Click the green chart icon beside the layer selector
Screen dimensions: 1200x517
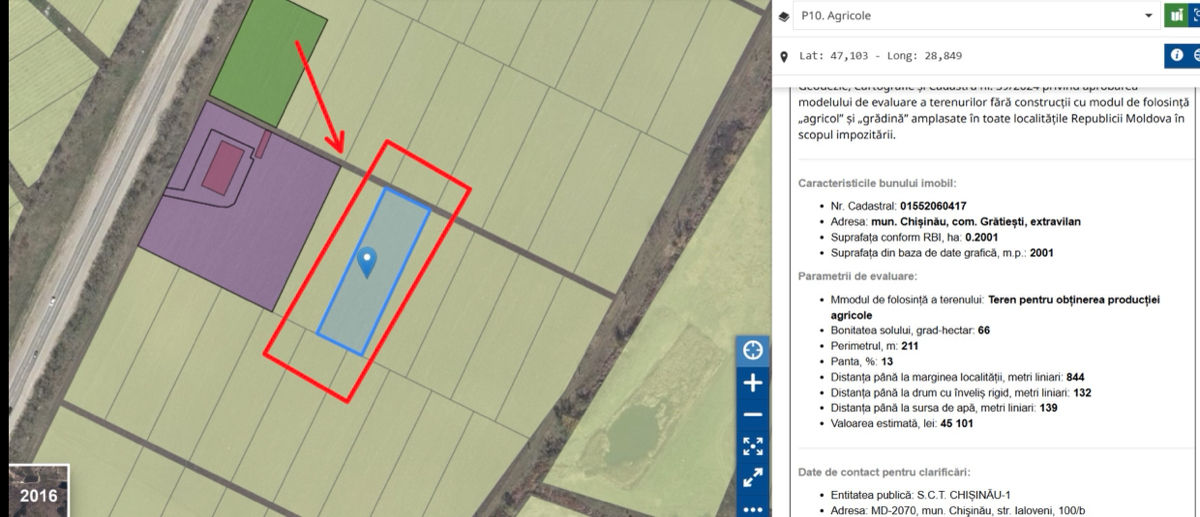[x=1176, y=16]
